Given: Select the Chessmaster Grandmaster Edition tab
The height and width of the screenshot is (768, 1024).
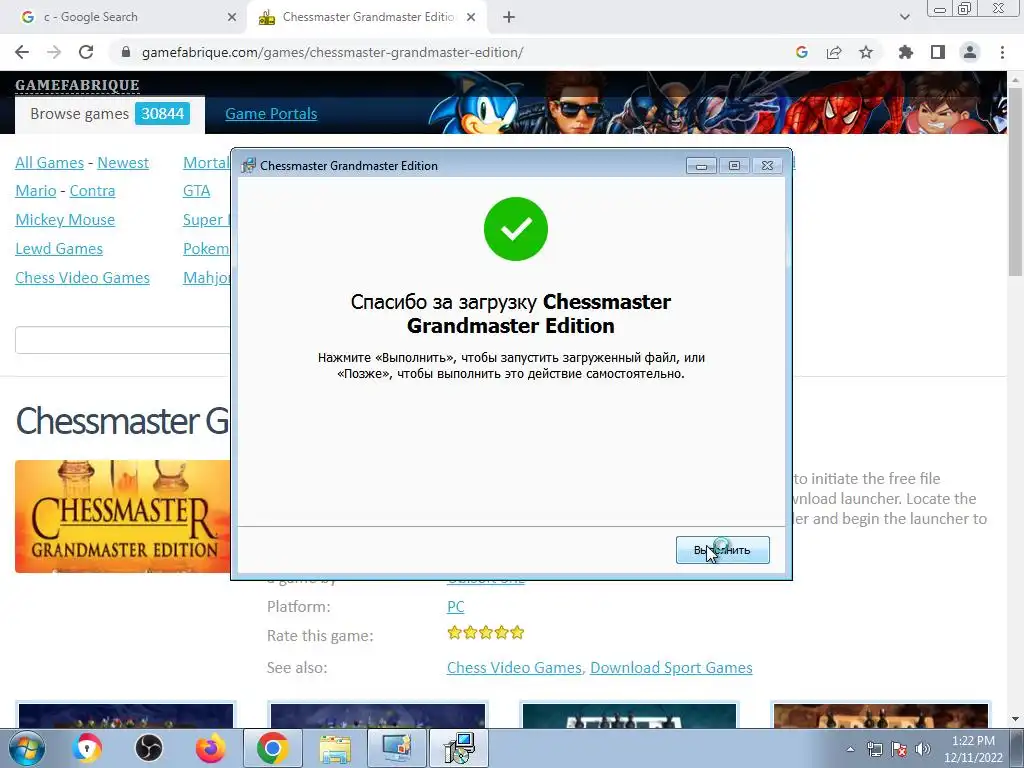Looking at the screenshot, I should point(368,17).
